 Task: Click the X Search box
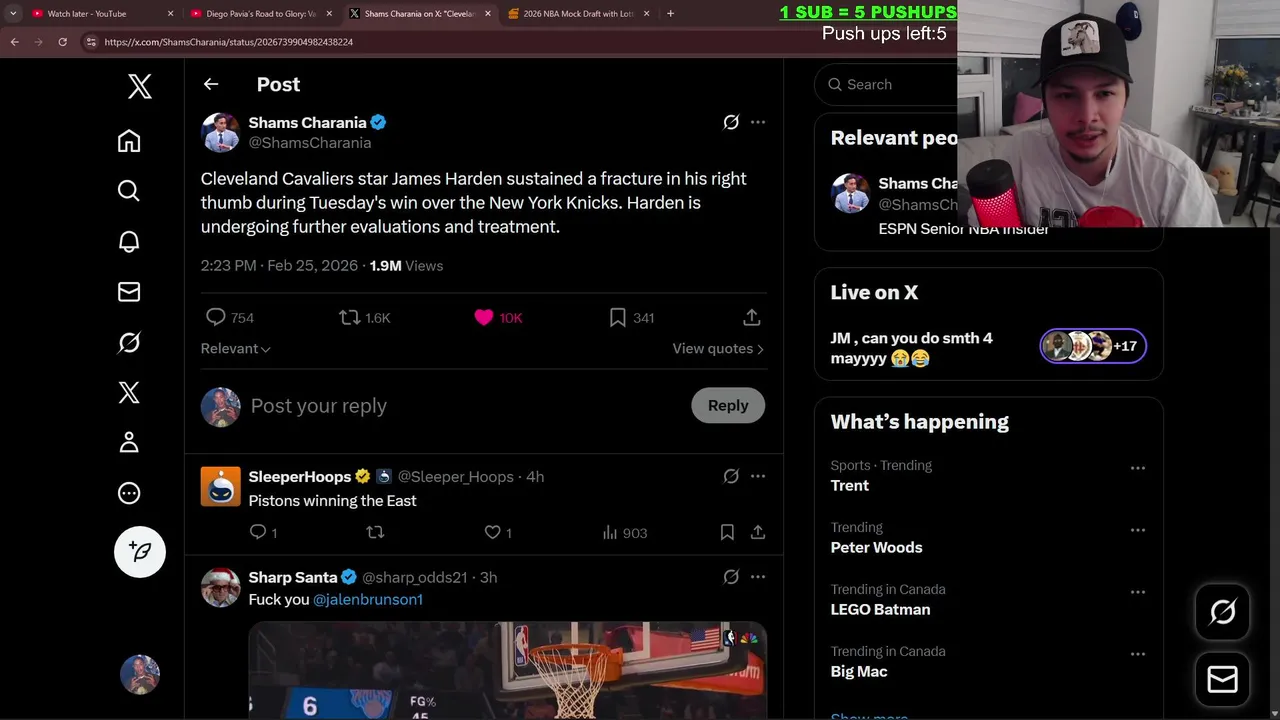point(886,84)
